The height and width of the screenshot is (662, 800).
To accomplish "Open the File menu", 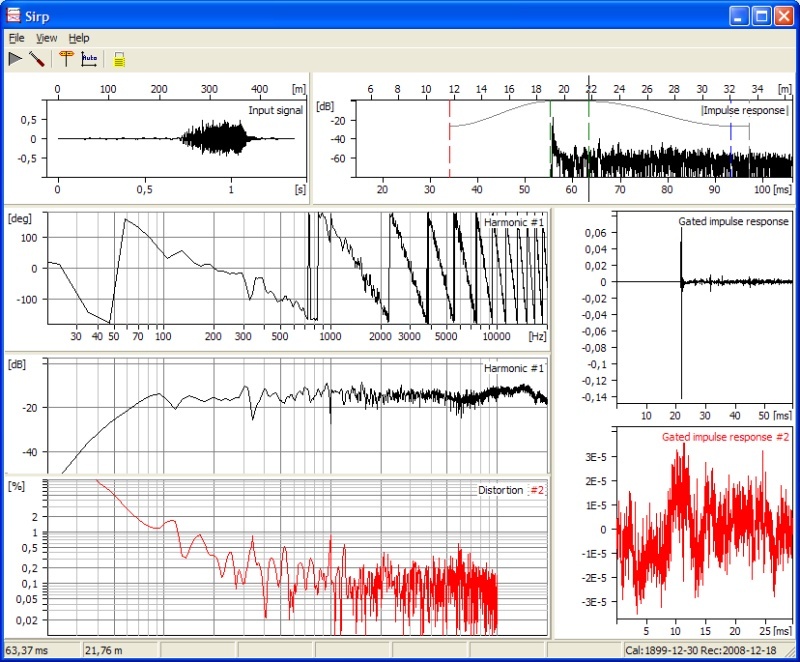I will pos(16,38).
